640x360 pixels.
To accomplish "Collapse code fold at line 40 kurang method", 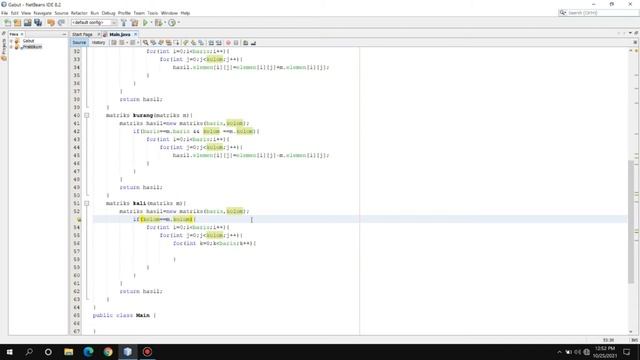I will pos(87,116).
